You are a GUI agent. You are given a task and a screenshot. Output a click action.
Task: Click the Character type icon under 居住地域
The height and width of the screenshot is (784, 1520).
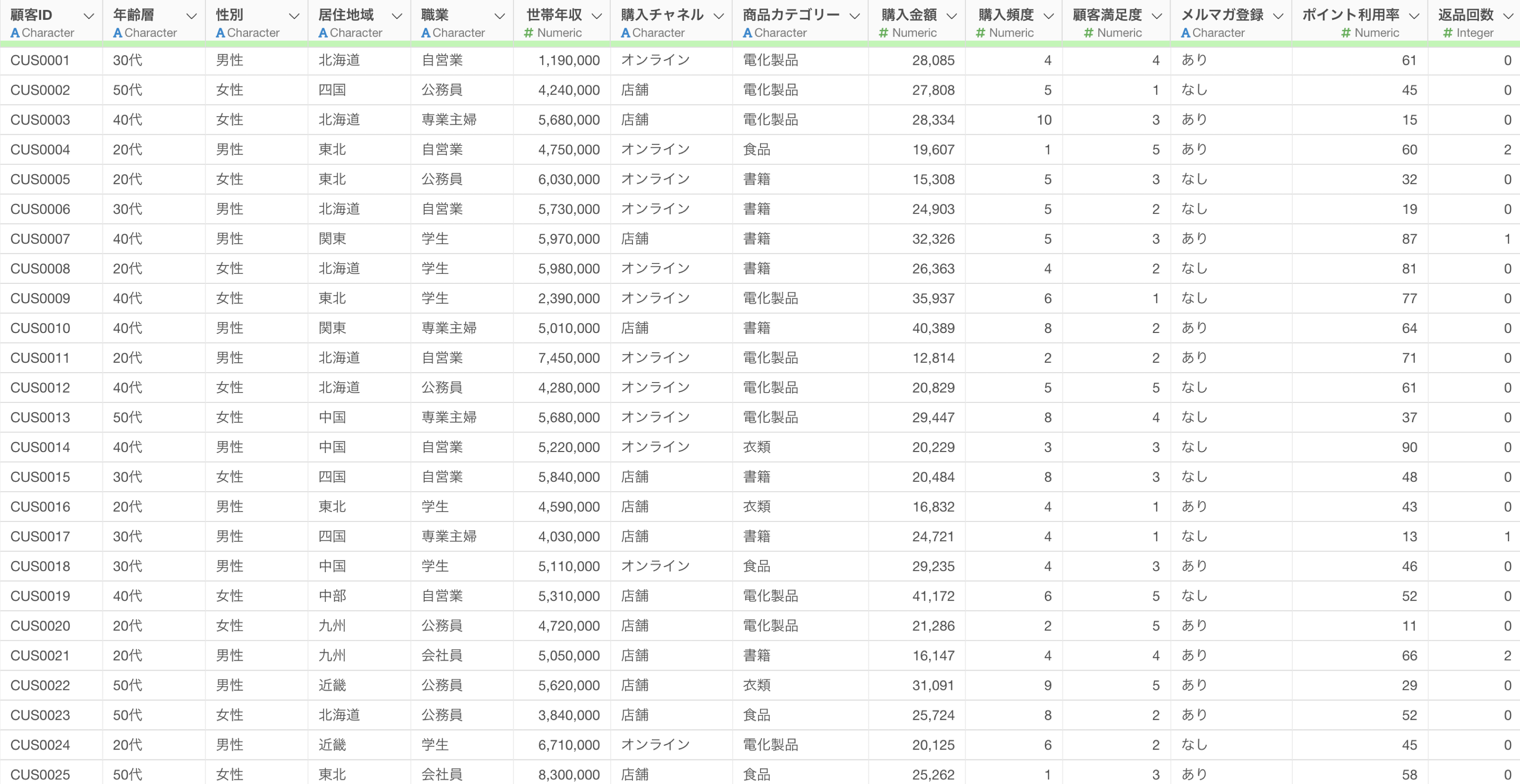[323, 33]
